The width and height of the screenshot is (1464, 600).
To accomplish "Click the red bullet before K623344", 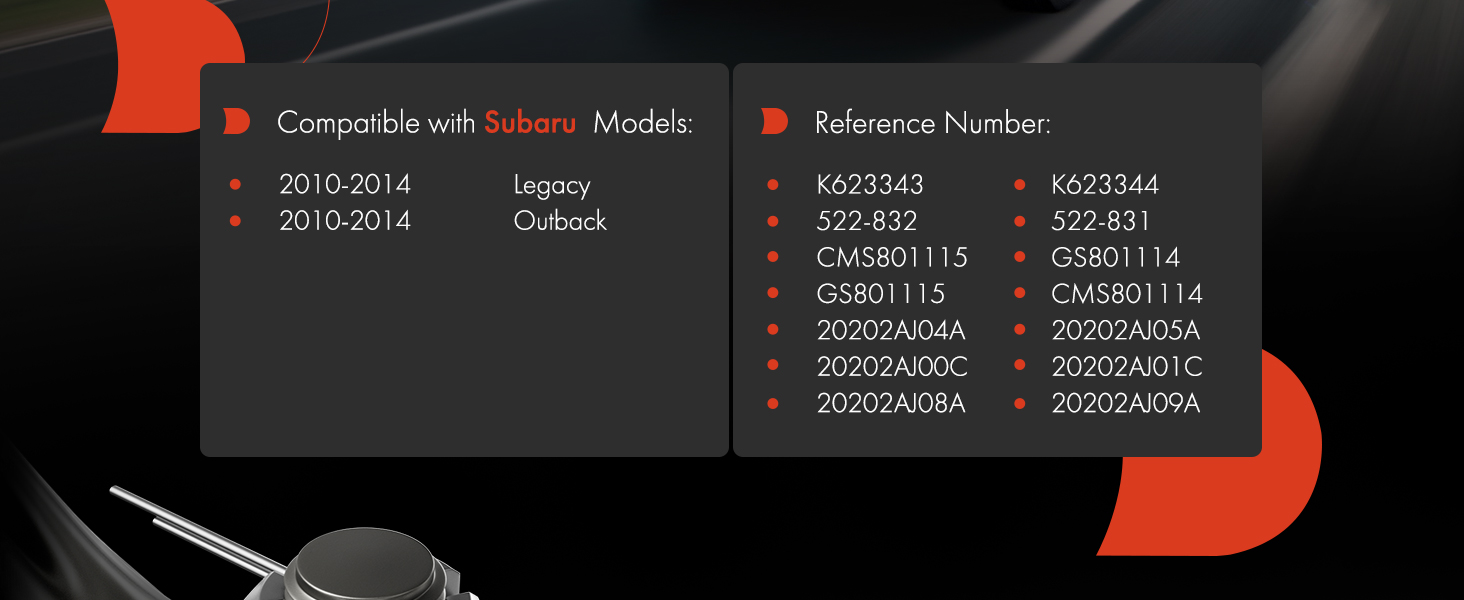I will coord(1020,185).
